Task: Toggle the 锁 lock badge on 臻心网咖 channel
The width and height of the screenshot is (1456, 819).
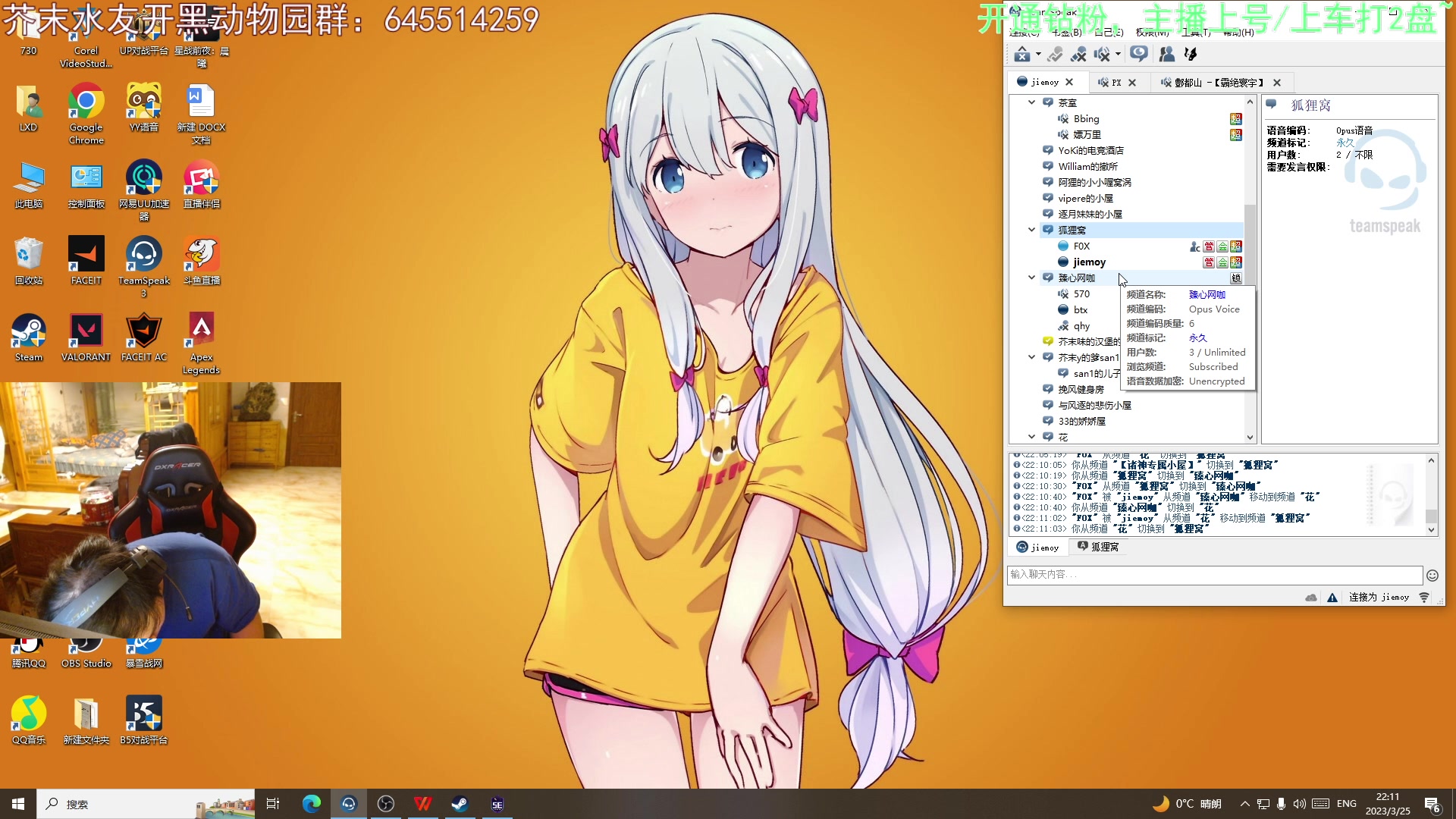Action: pyautogui.click(x=1236, y=278)
